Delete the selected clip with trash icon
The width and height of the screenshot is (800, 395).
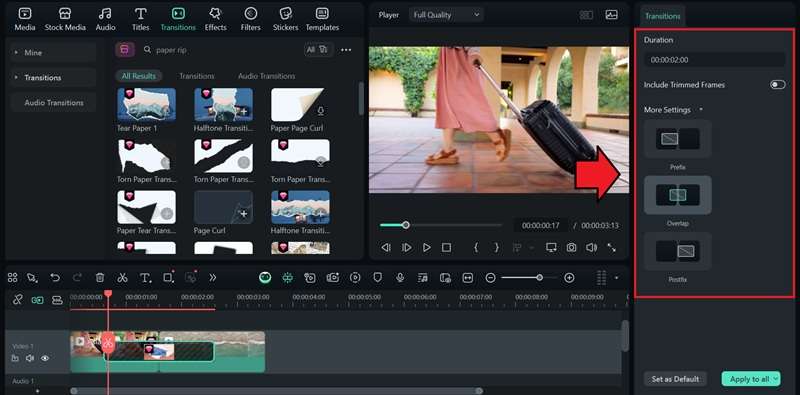[100, 278]
